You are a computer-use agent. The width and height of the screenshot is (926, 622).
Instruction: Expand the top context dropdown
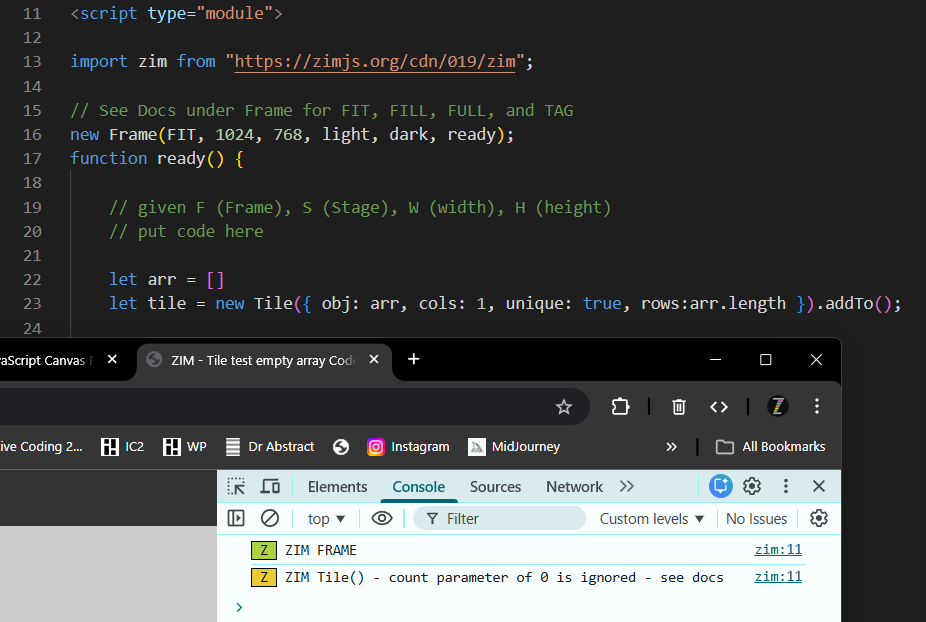[326, 518]
